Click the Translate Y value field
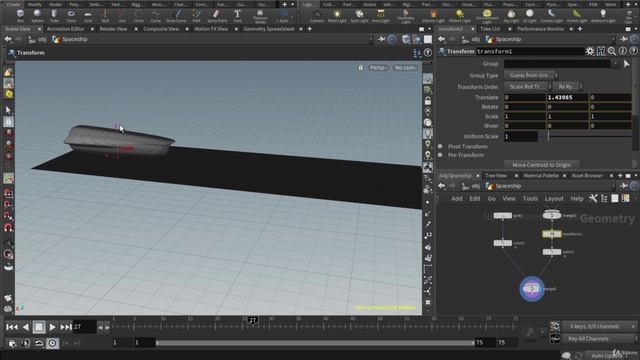This screenshot has width=640, height=360. click(x=567, y=97)
